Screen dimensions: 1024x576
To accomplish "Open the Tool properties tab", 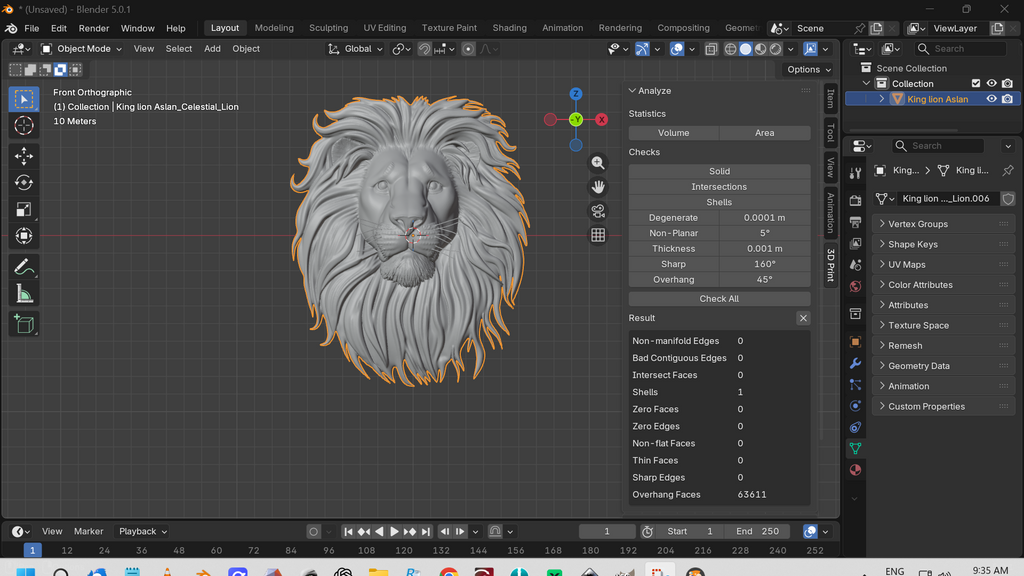I will click(856, 172).
